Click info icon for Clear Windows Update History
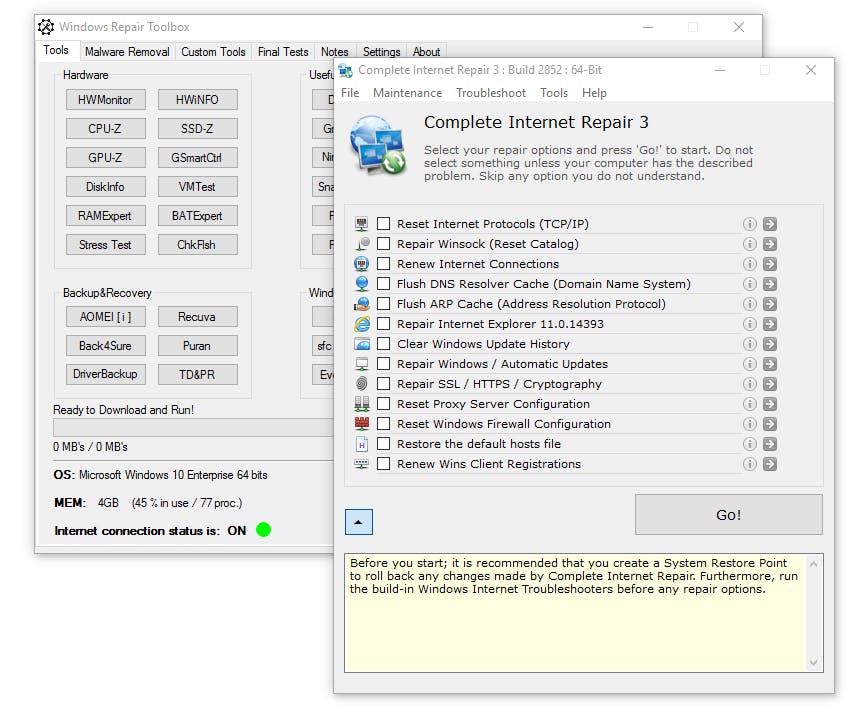This screenshot has width=849, height=713. (749, 344)
